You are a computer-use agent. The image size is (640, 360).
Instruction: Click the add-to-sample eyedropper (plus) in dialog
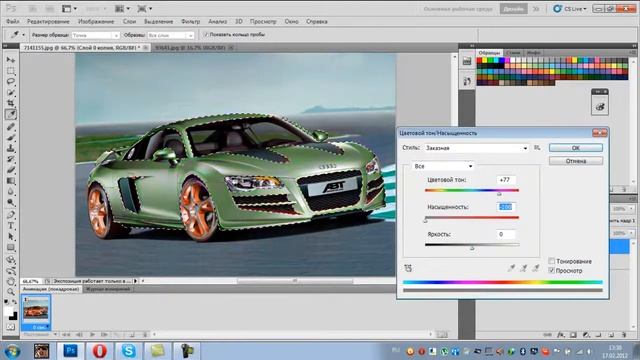(x=523, y=268)
